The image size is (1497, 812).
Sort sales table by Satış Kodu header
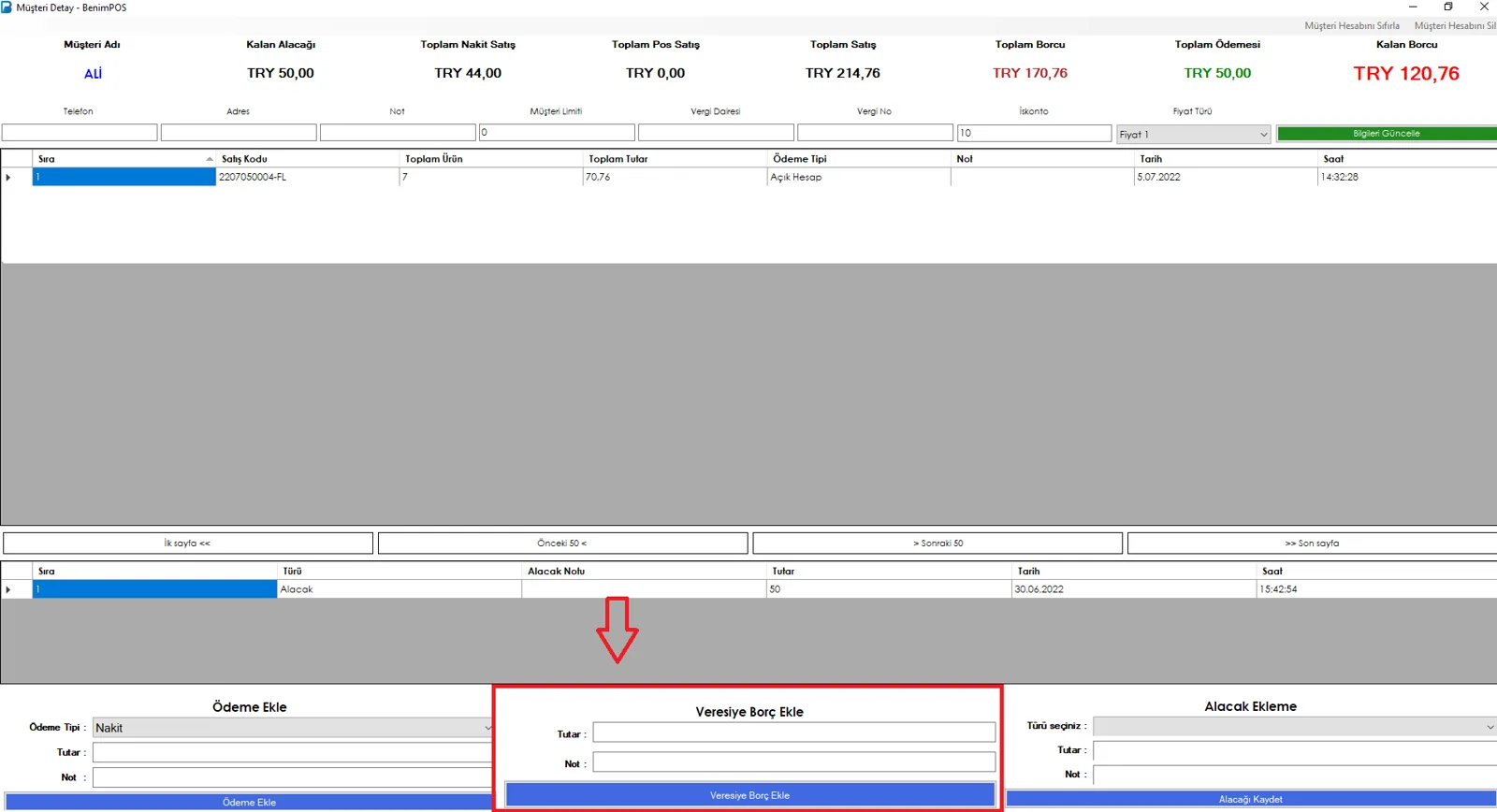click(308, 159)
